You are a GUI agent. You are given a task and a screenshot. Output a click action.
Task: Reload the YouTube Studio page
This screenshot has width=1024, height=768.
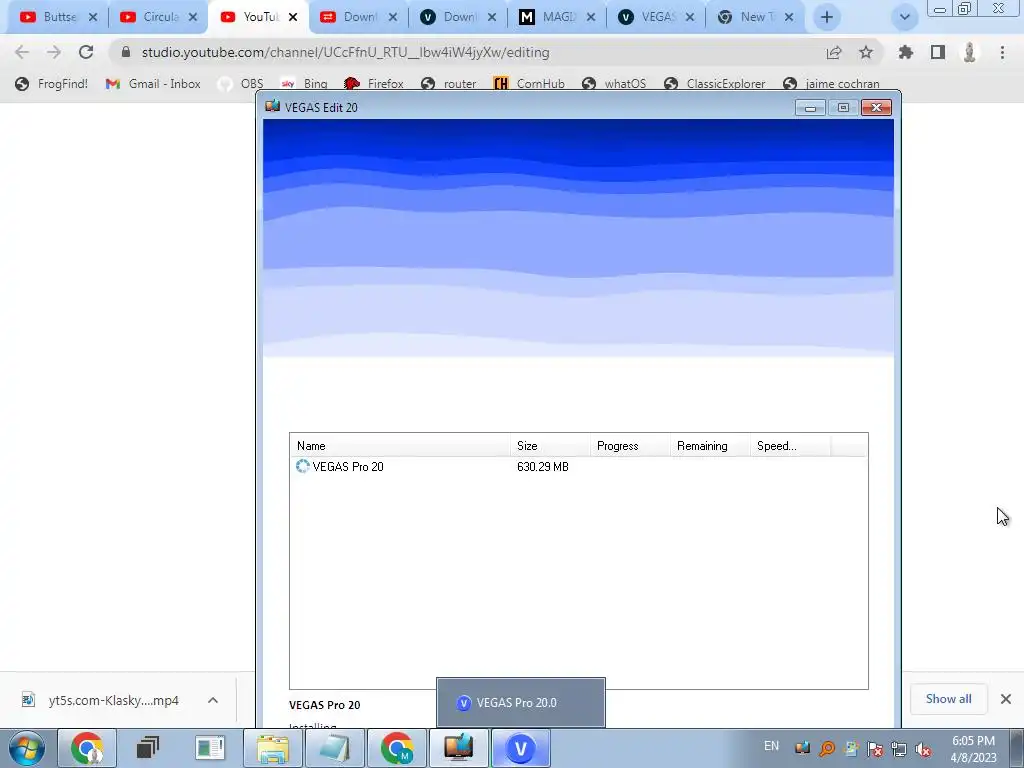click(x=86, y=52)
